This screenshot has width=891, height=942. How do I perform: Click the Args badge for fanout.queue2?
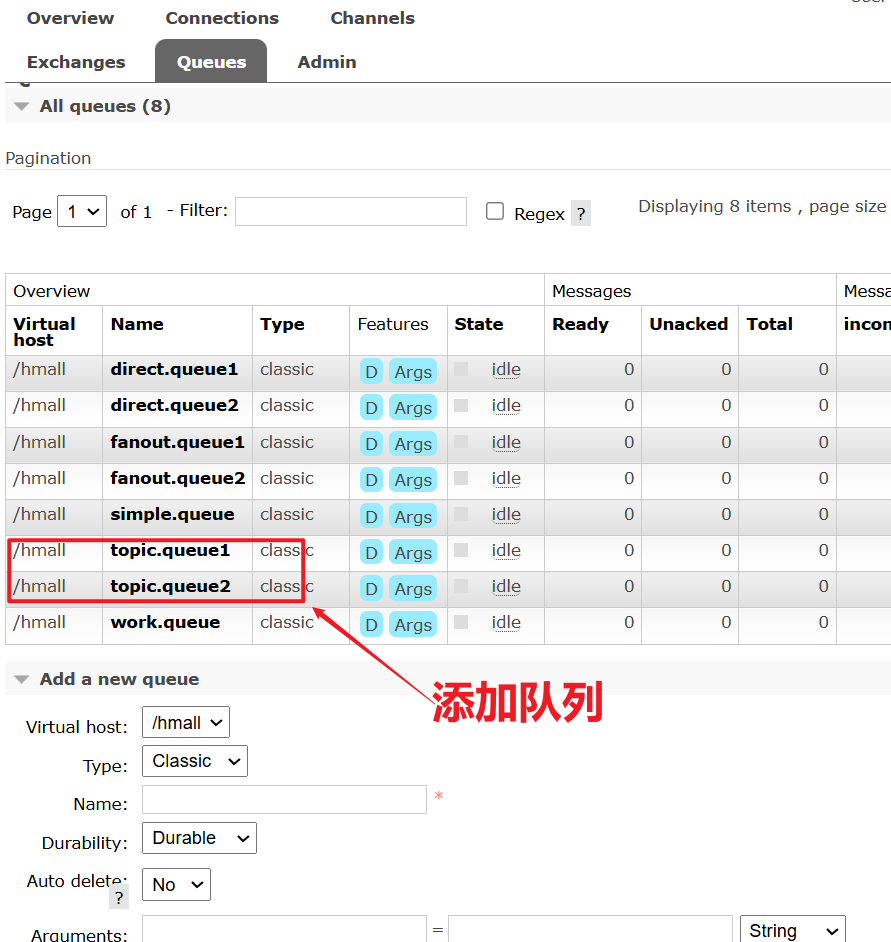coord(412,480)
